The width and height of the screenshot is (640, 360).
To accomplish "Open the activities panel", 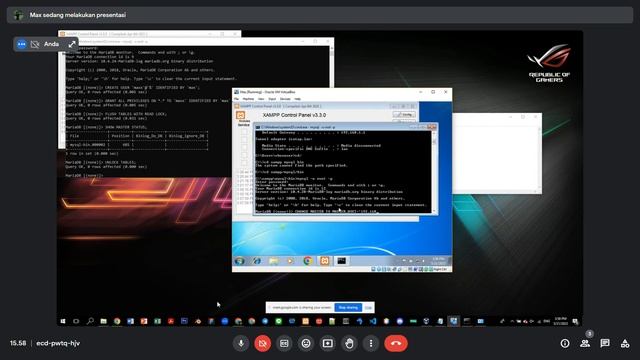I will [625, 343].
